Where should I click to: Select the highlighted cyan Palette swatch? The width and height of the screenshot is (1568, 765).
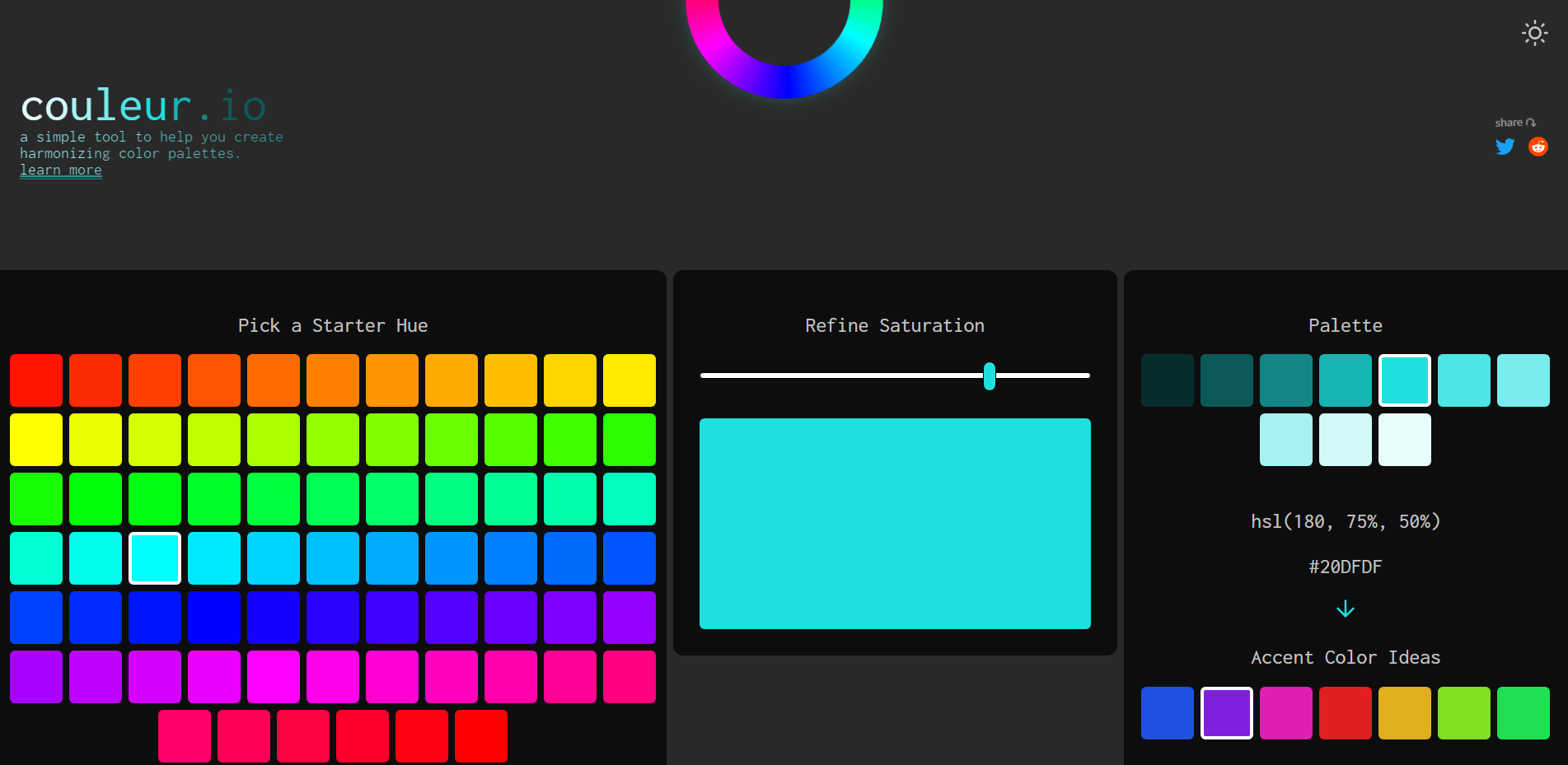pyautogui.click(x=1405, y=380)
